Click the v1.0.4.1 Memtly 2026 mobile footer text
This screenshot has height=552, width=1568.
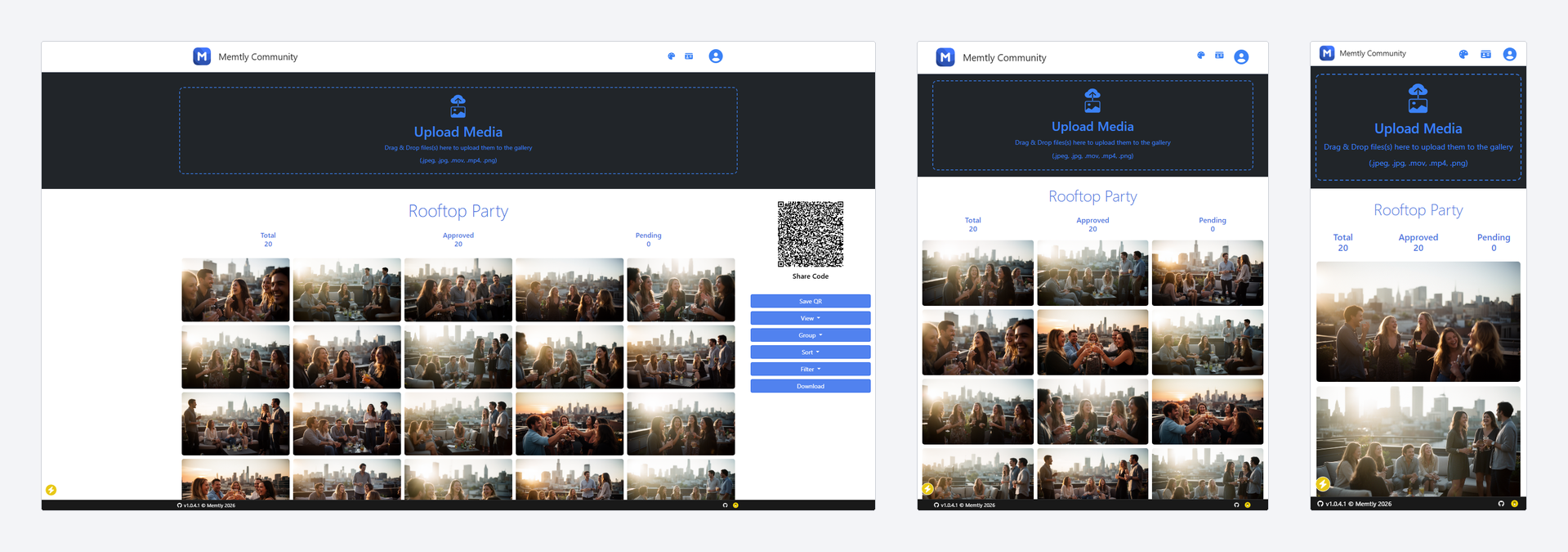click(x=1359, y=504)
